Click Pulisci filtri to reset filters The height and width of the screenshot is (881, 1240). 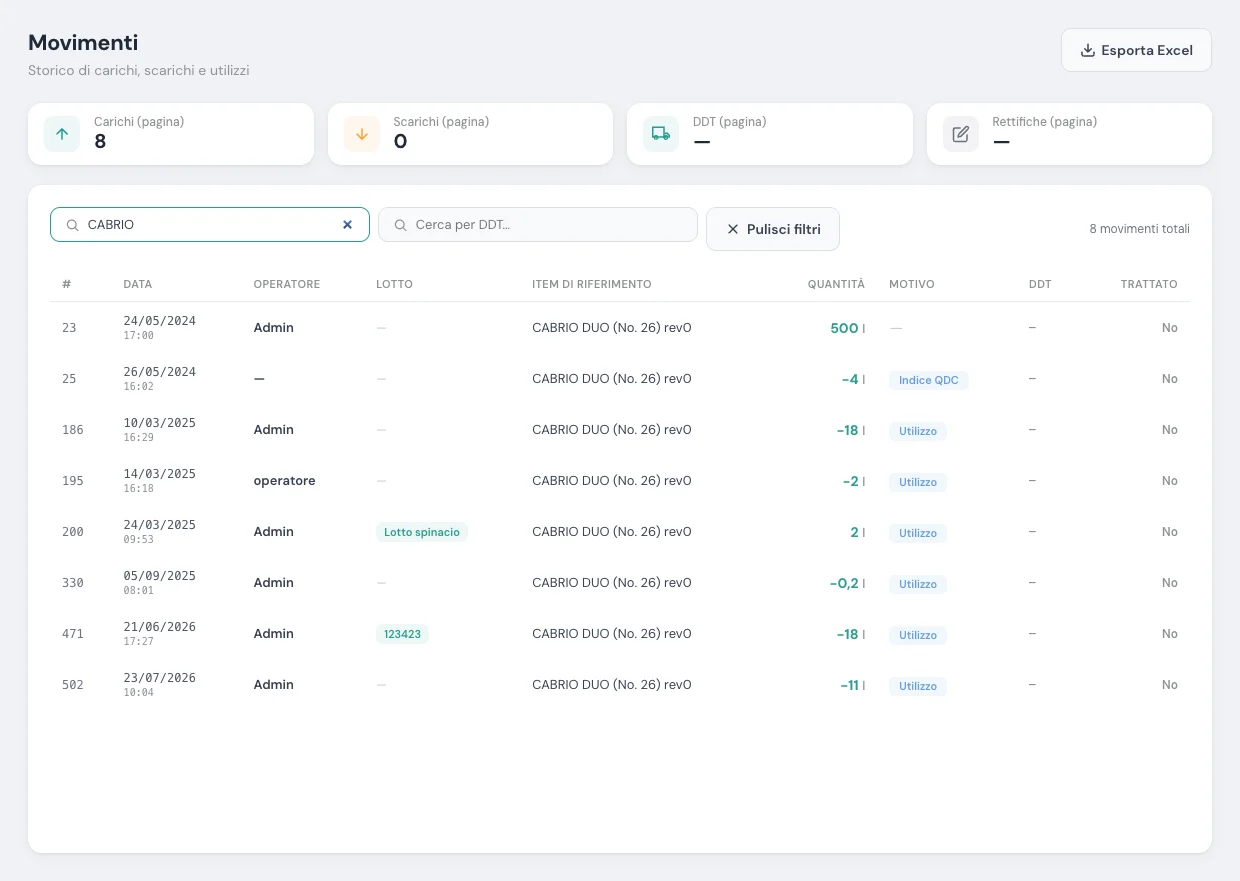pos(773,229)
